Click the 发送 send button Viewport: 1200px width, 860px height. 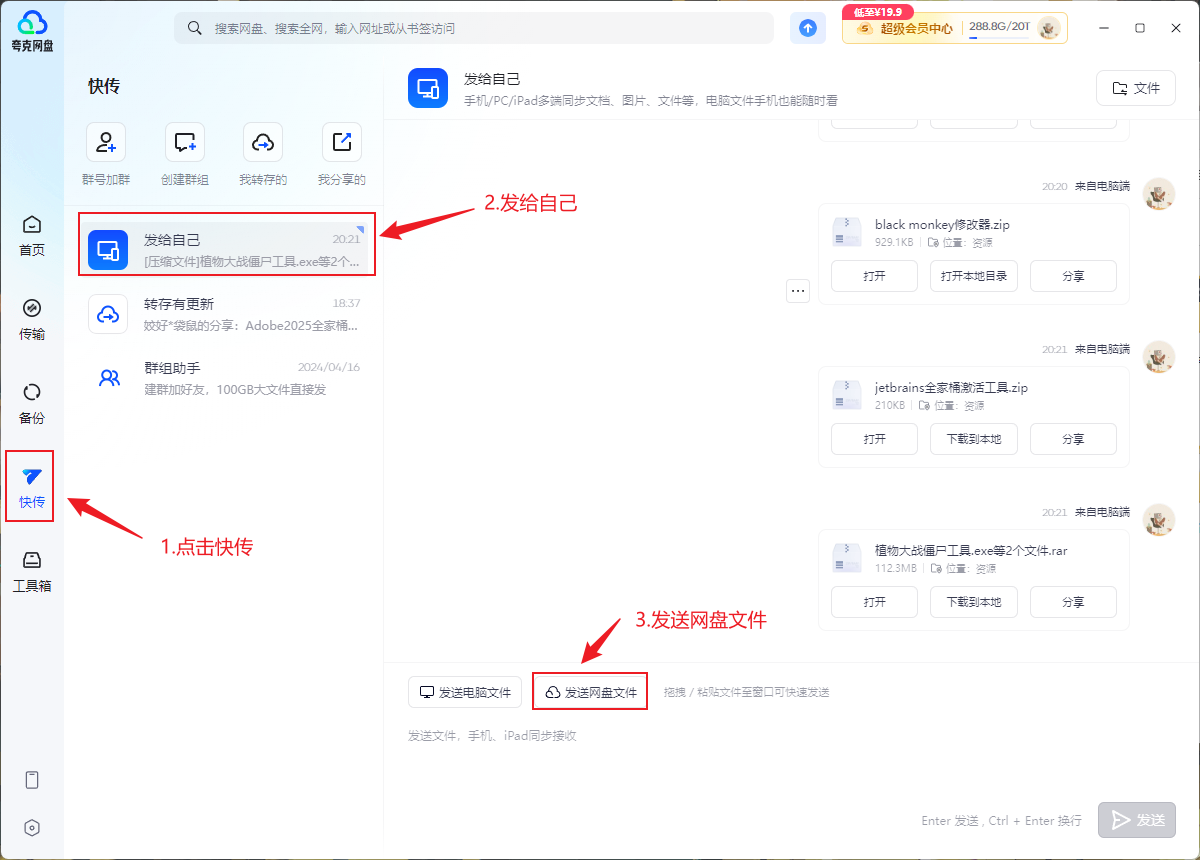(1137, 820)
